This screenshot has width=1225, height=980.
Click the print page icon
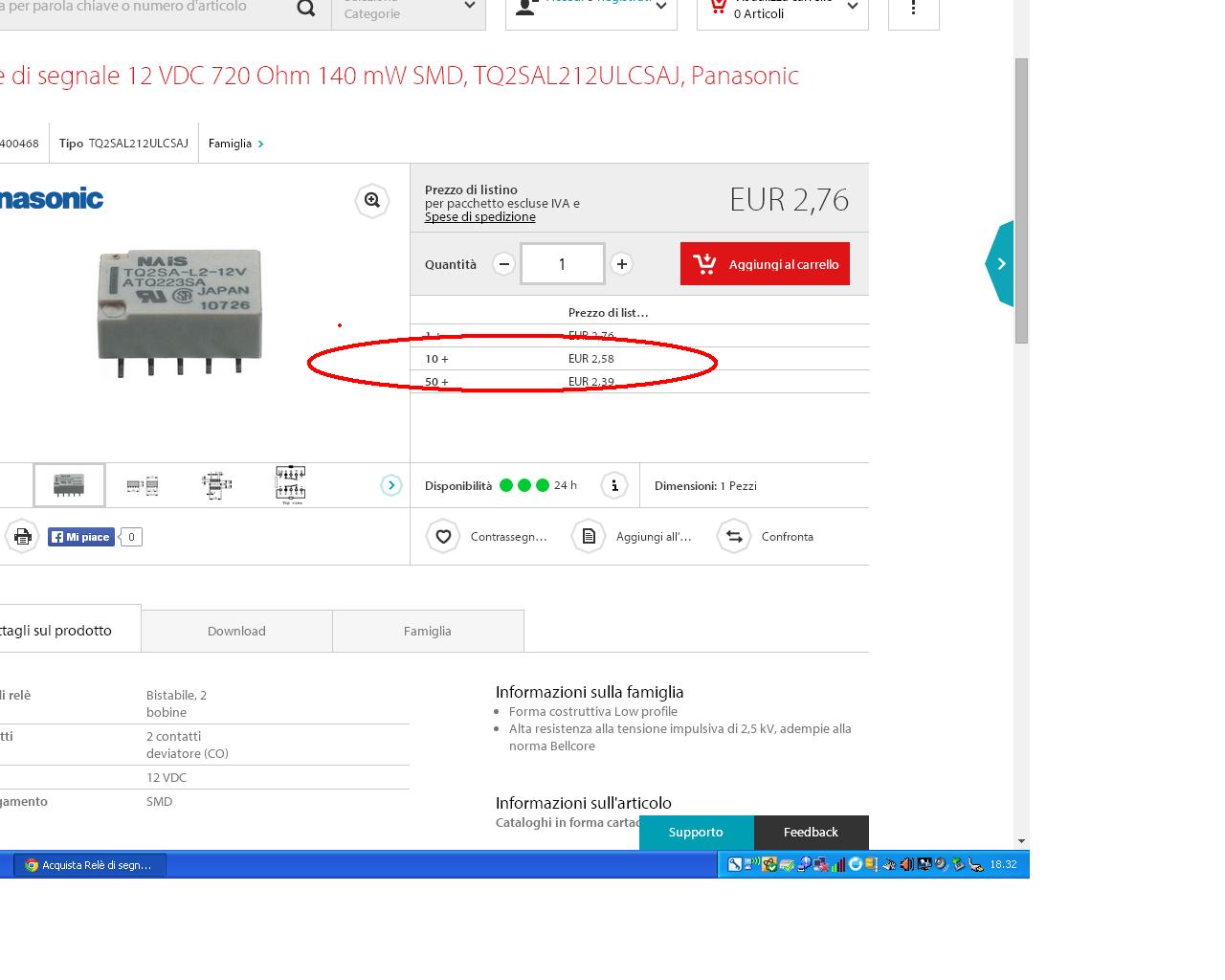coord(23,536)
